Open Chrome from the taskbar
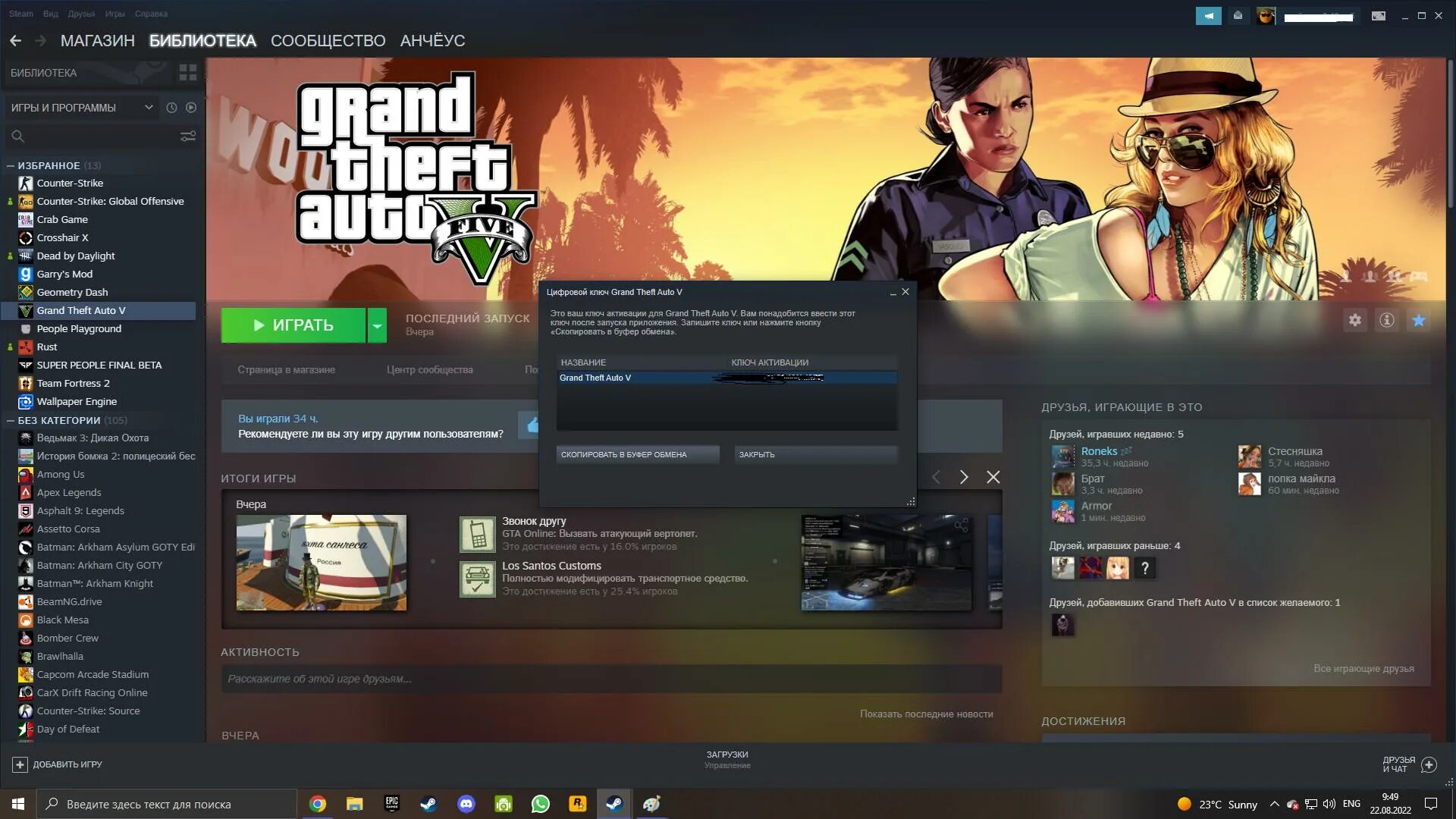The width and height of the screenshot is (1456, 819). (x=318, y=804)
